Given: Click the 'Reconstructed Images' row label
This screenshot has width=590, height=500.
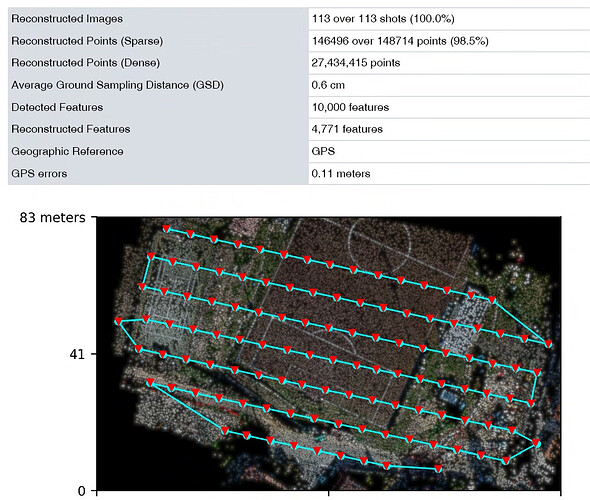Looking at the screenshot, I should 67,19.
